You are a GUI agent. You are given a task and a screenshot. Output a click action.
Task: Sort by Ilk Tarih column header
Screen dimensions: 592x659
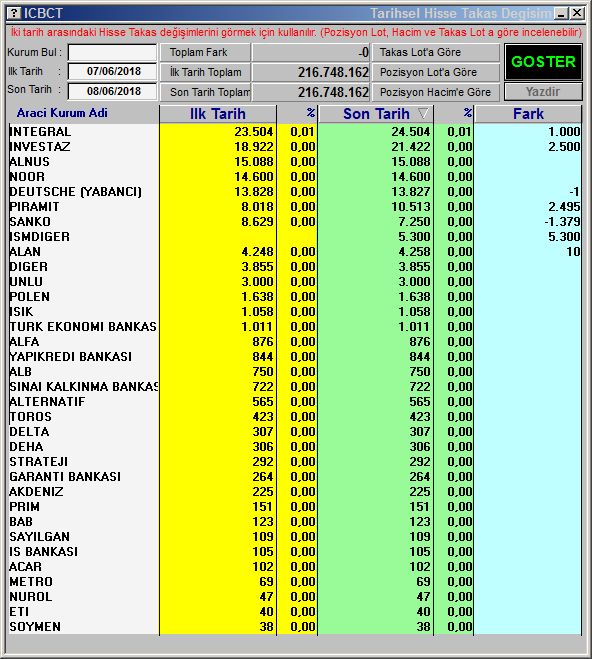(x=218, y=114)
